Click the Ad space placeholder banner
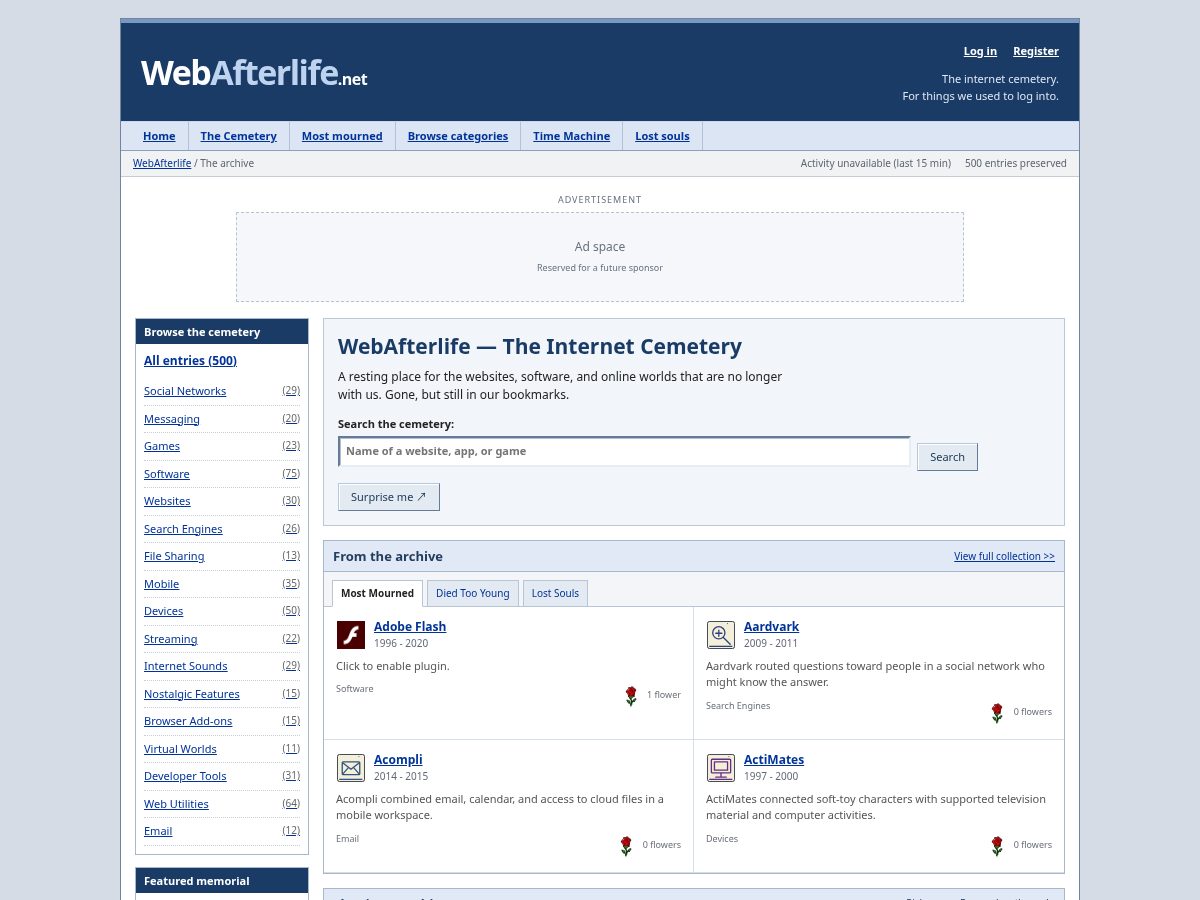Viewport: 1200px width, 900px height. [x=600, y=257]
